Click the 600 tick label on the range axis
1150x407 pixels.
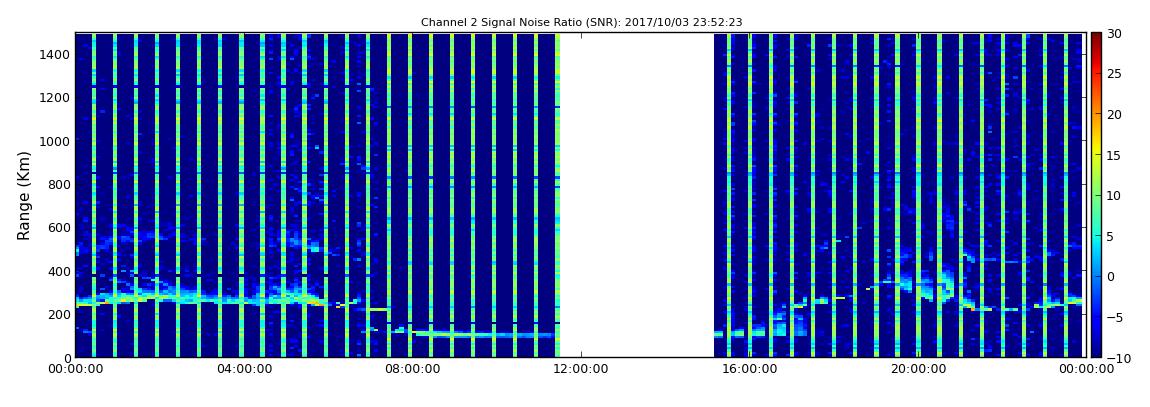tap(59, 227)
